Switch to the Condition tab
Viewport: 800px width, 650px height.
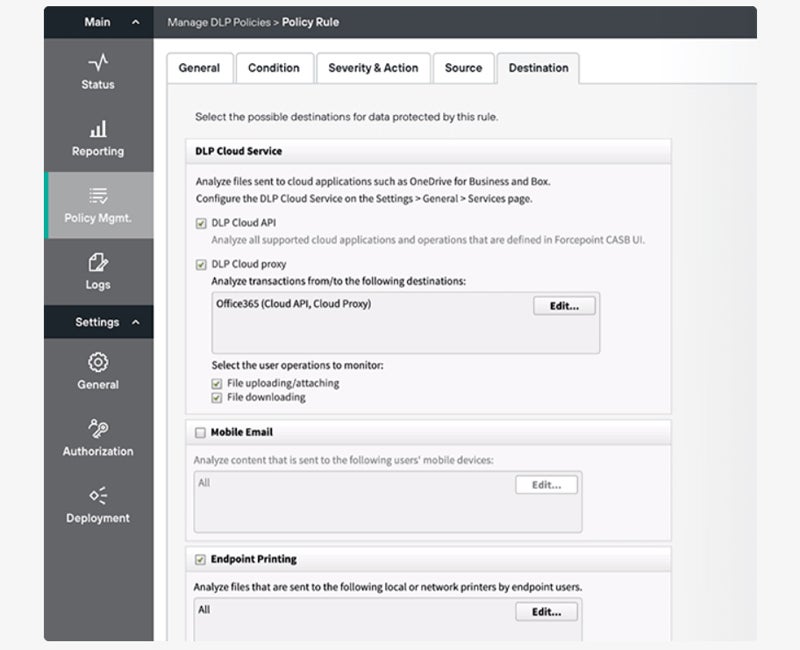[273, 68]
